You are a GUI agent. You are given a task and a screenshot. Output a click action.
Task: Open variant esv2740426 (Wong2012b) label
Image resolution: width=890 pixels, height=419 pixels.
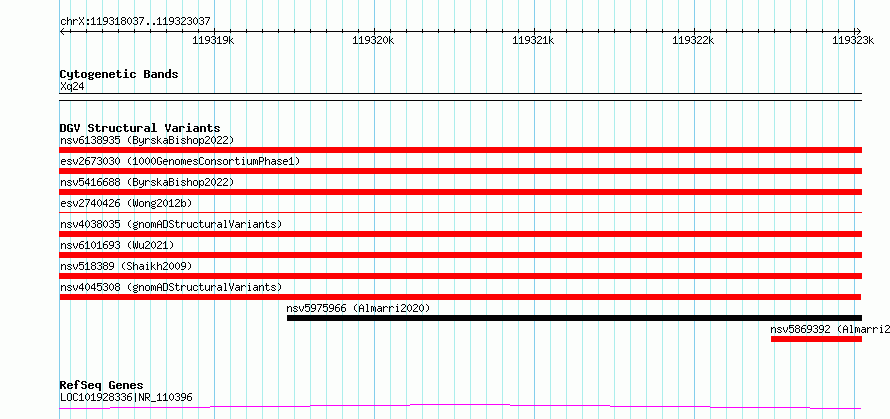128,203
